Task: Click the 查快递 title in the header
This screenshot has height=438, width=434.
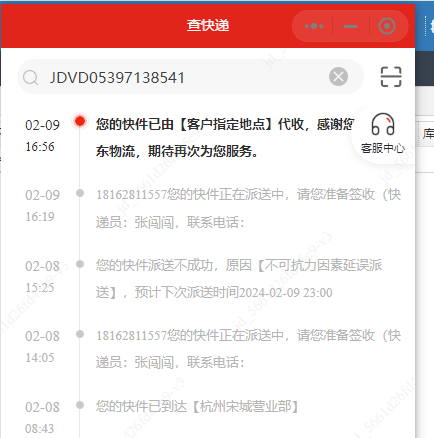Action: click(x=208, y=26)
